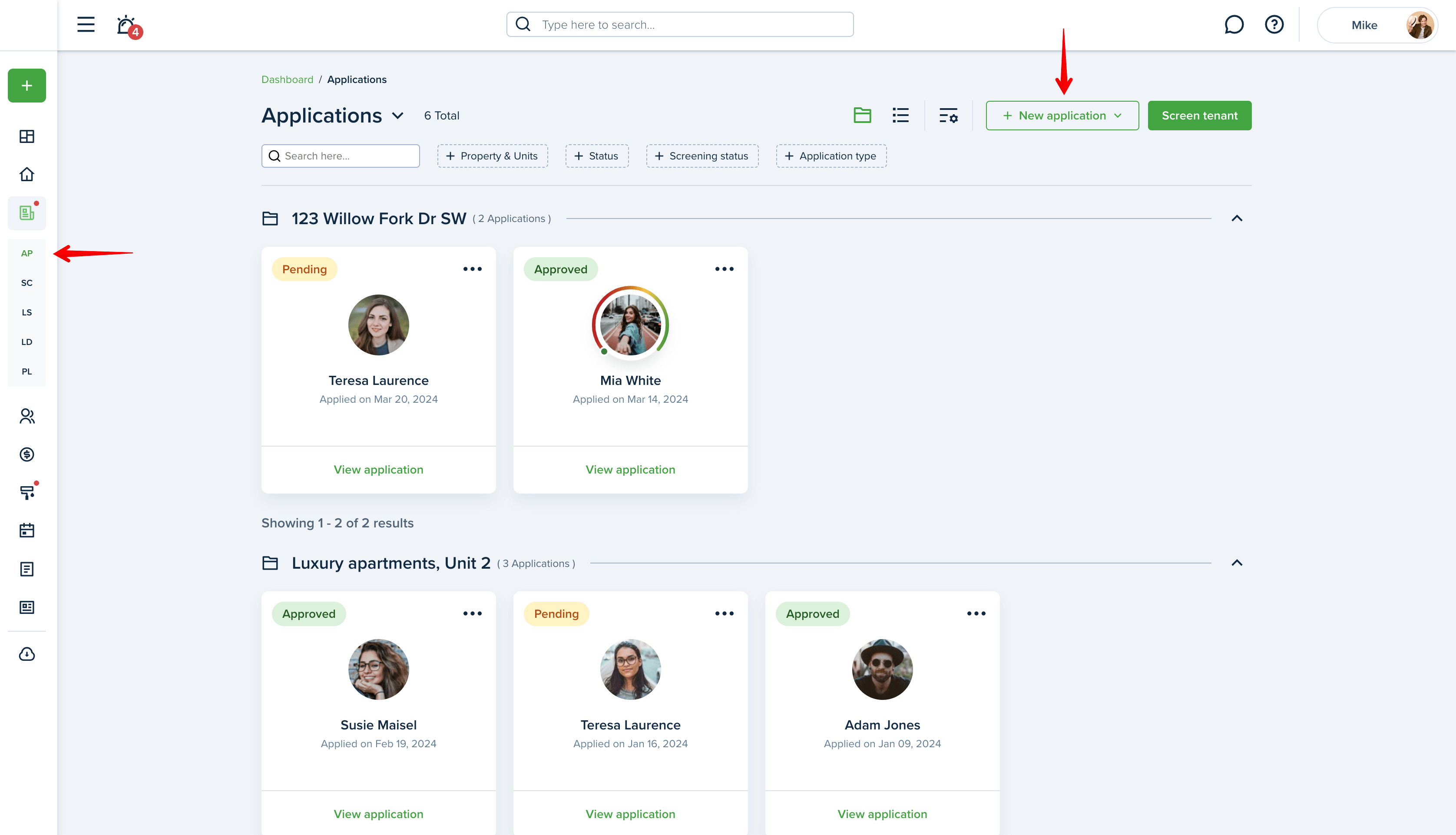Add a Property & Units filter
The width and height of the screenshot is (1456, 835).
click(493, 156)
